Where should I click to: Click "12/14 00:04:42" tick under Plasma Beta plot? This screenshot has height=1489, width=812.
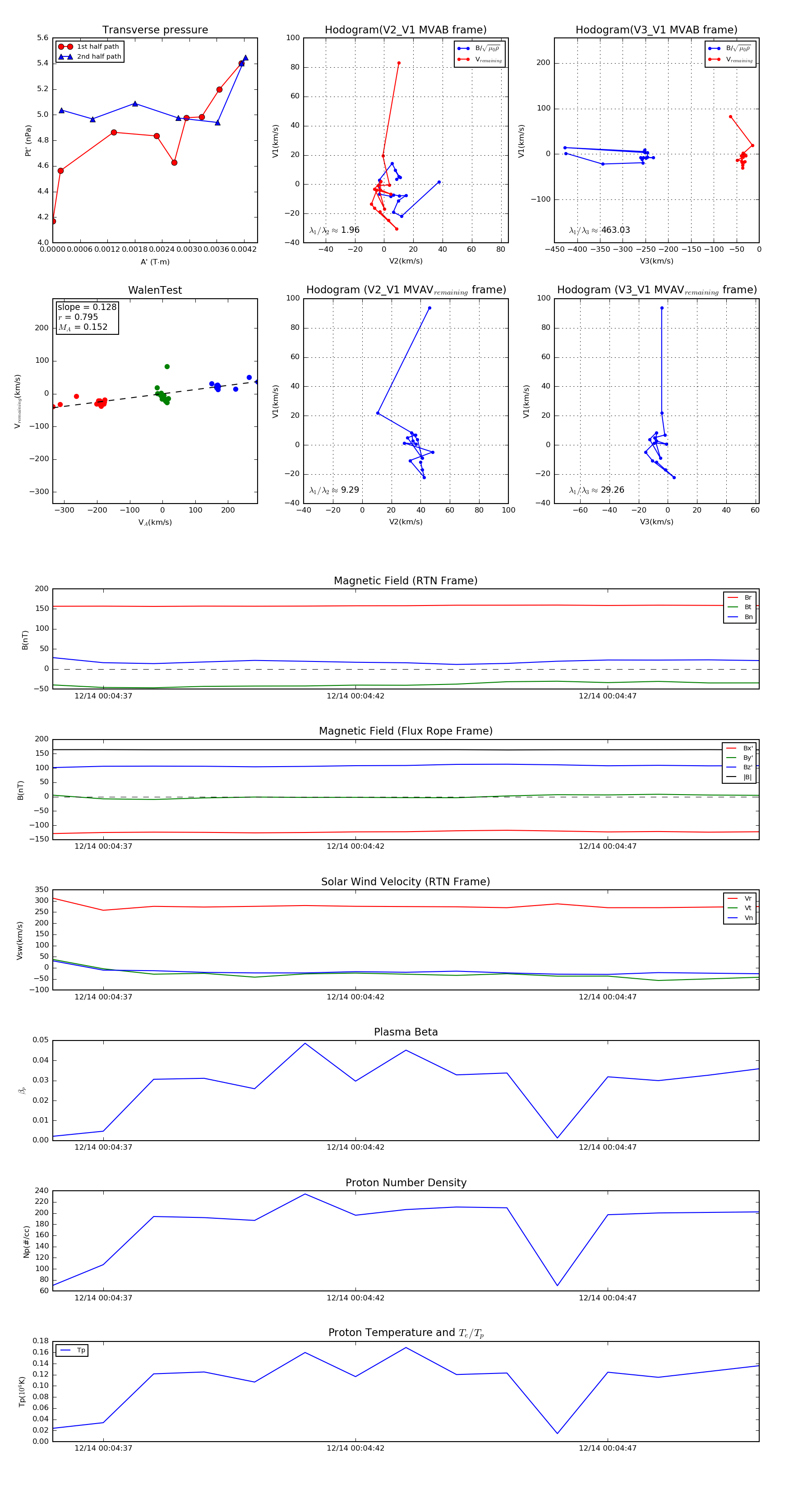click(x=355, y=1147)
